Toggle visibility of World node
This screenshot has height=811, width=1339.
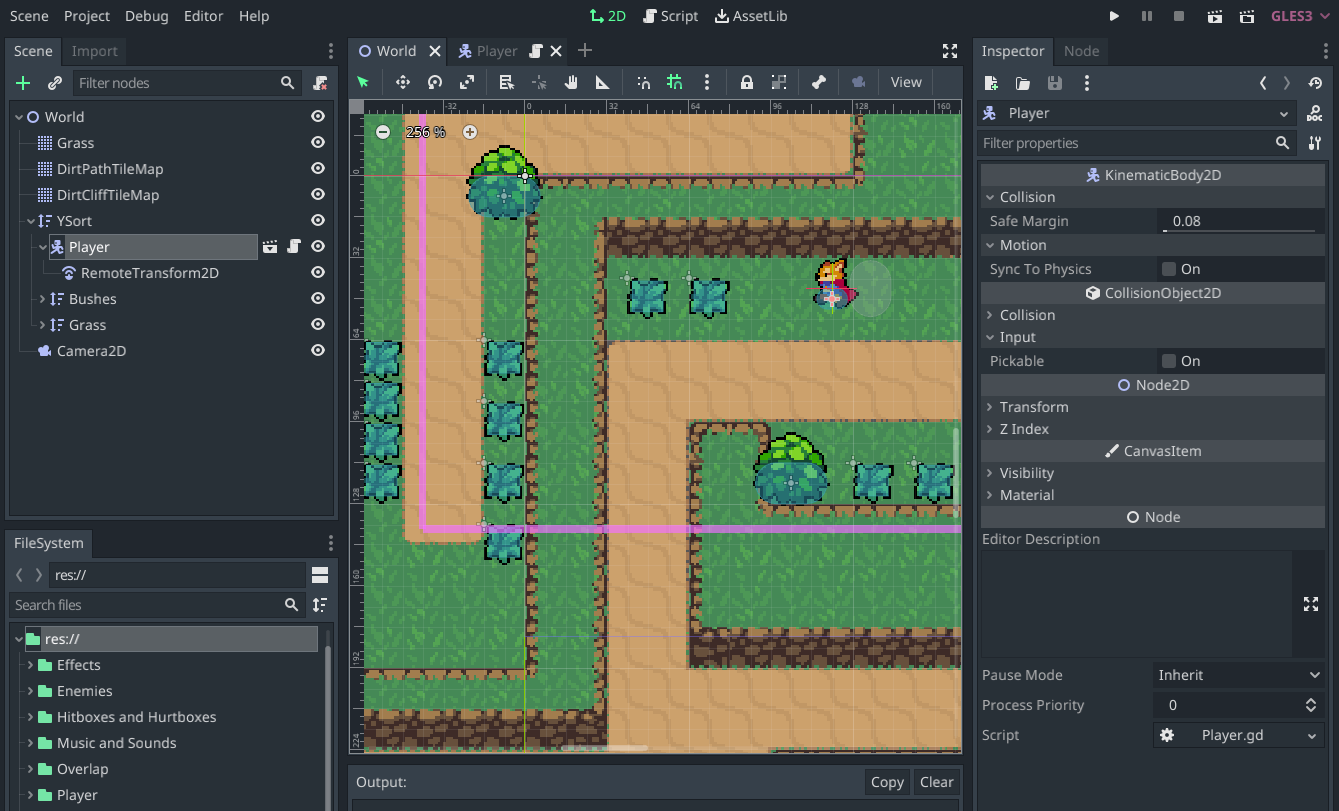(x=318, y=117)
